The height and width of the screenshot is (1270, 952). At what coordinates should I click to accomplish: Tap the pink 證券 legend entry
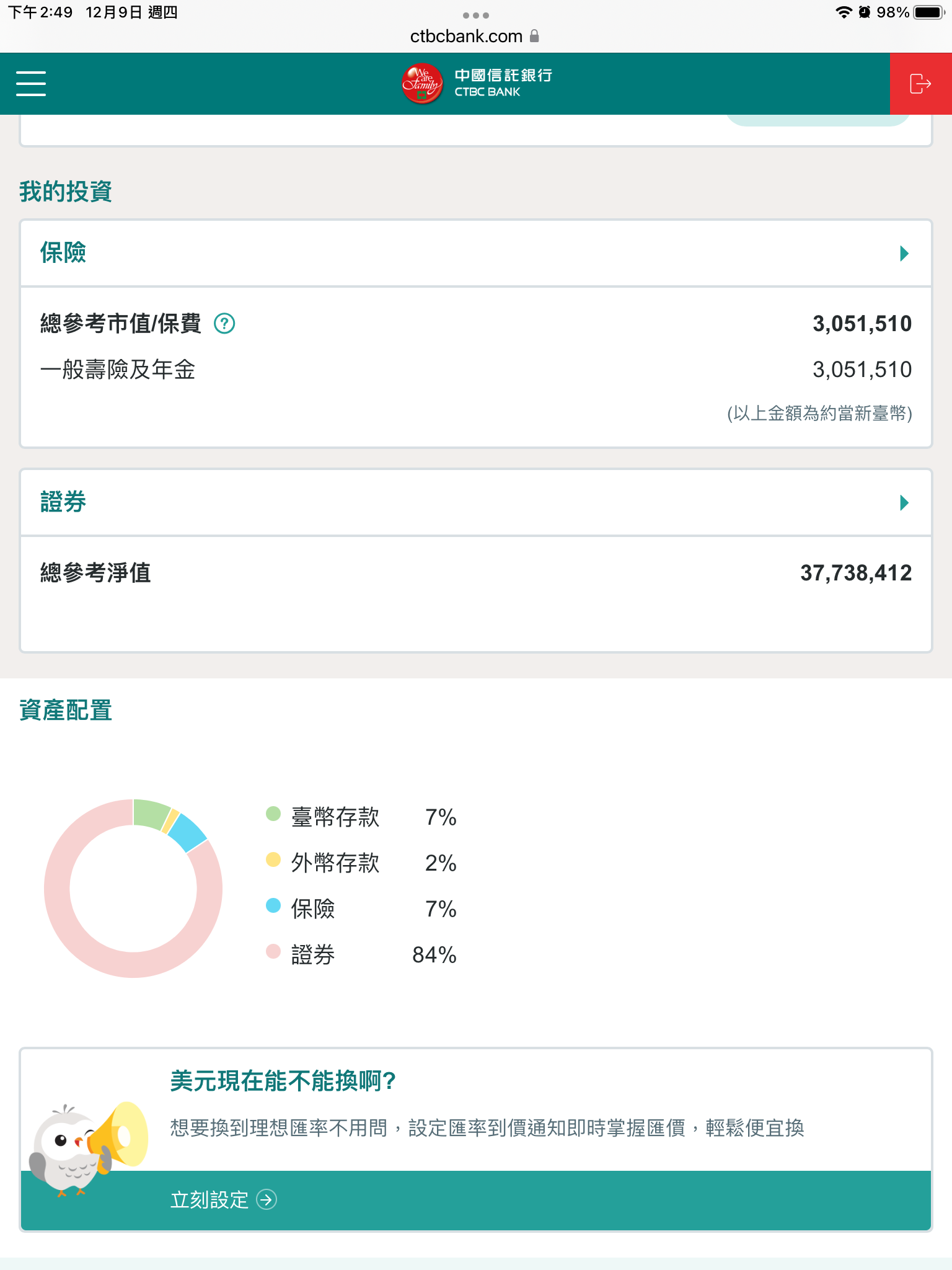pos(313,954)
